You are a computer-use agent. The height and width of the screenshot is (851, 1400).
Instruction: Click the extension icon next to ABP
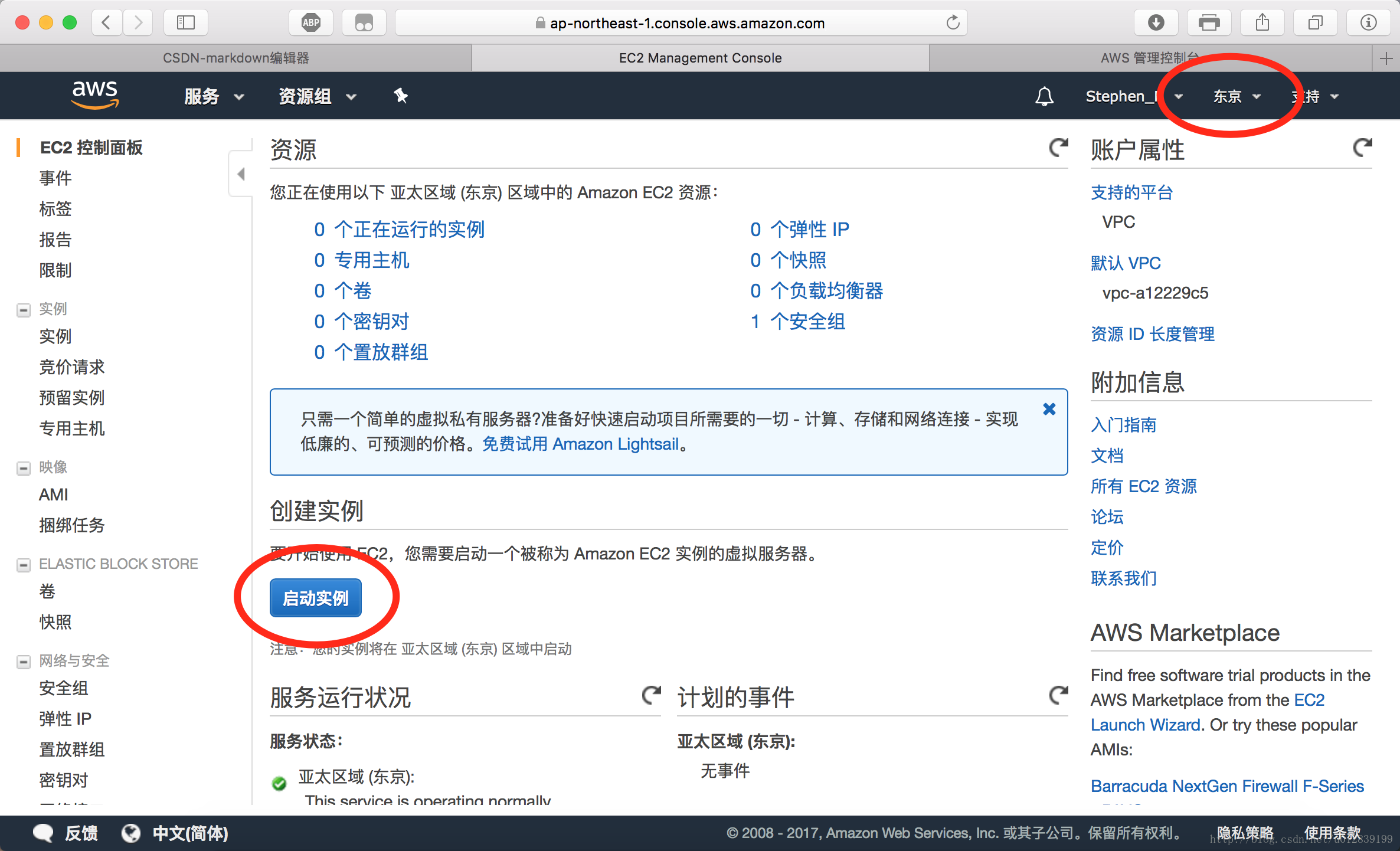pyautogui.click(x=364, y=23)
